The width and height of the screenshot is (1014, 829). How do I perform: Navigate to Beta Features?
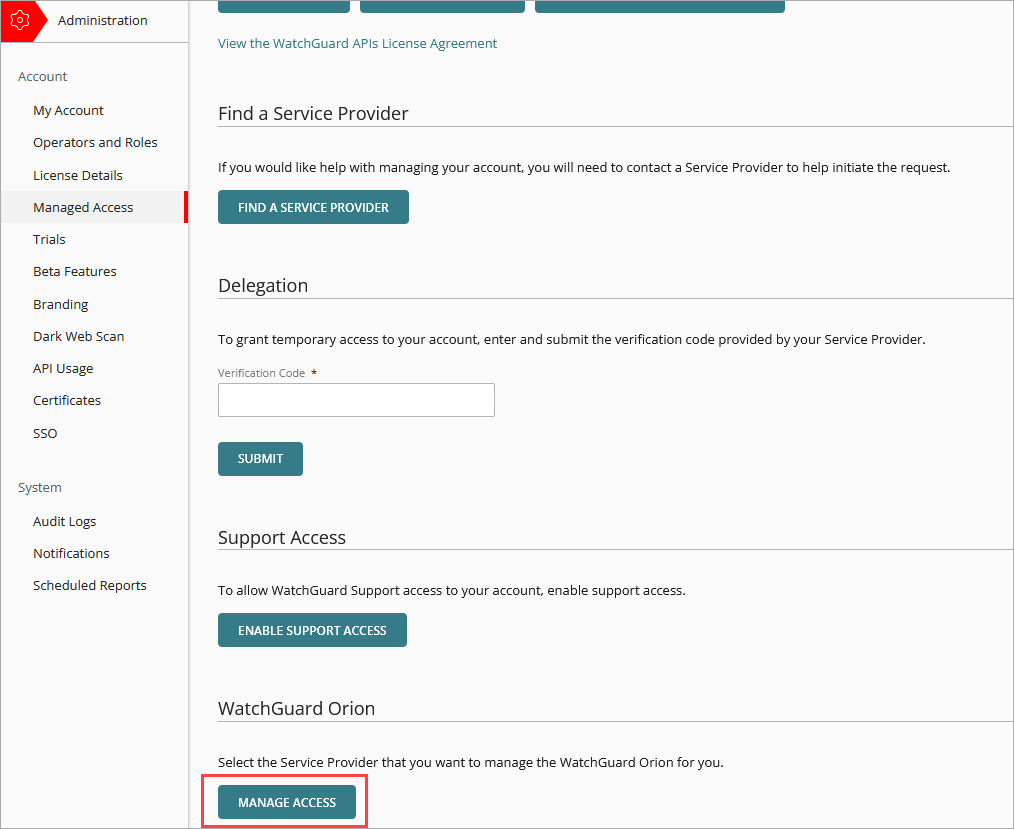75,271
